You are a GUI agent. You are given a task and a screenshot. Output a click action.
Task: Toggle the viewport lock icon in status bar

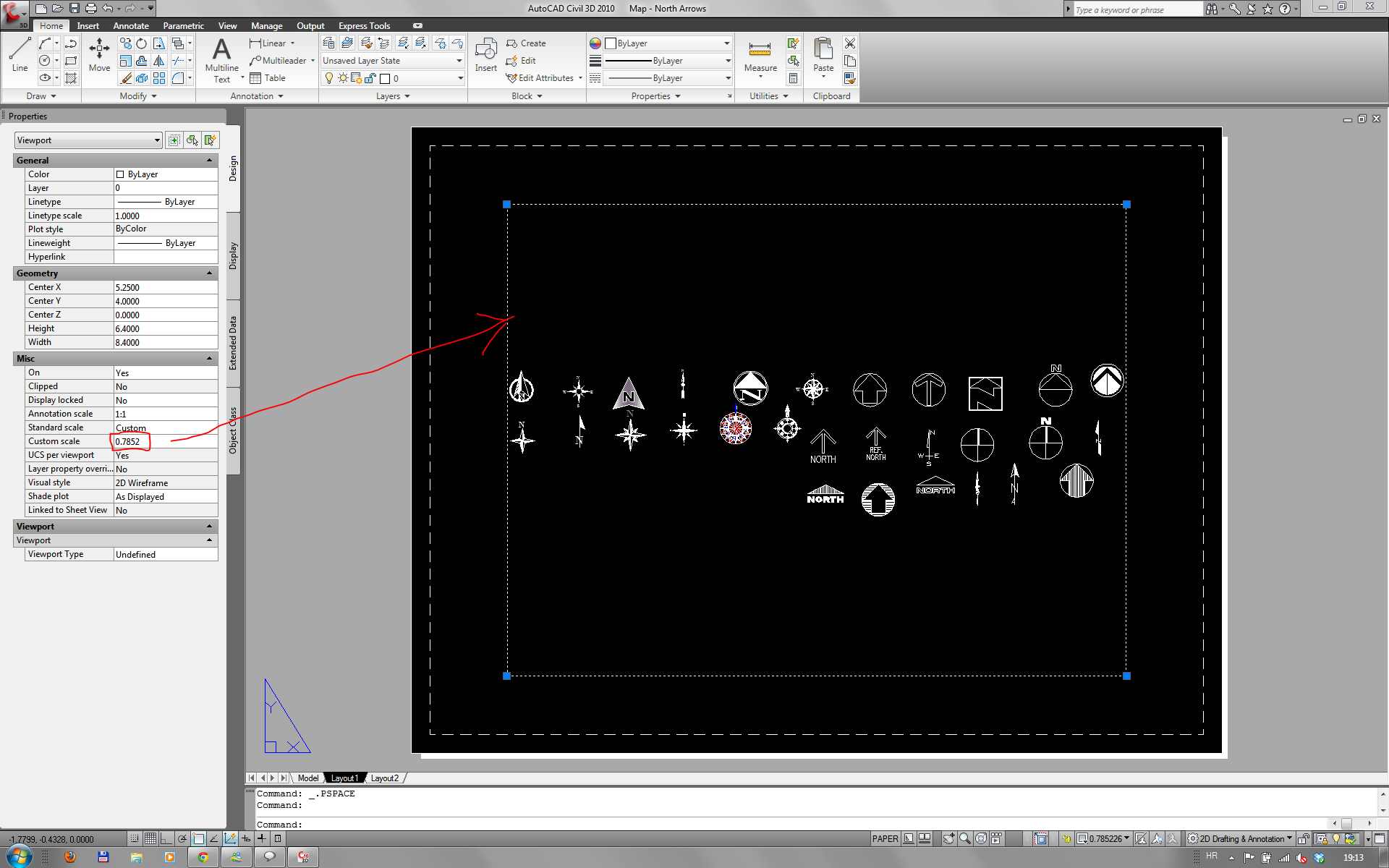(1065, 838)
